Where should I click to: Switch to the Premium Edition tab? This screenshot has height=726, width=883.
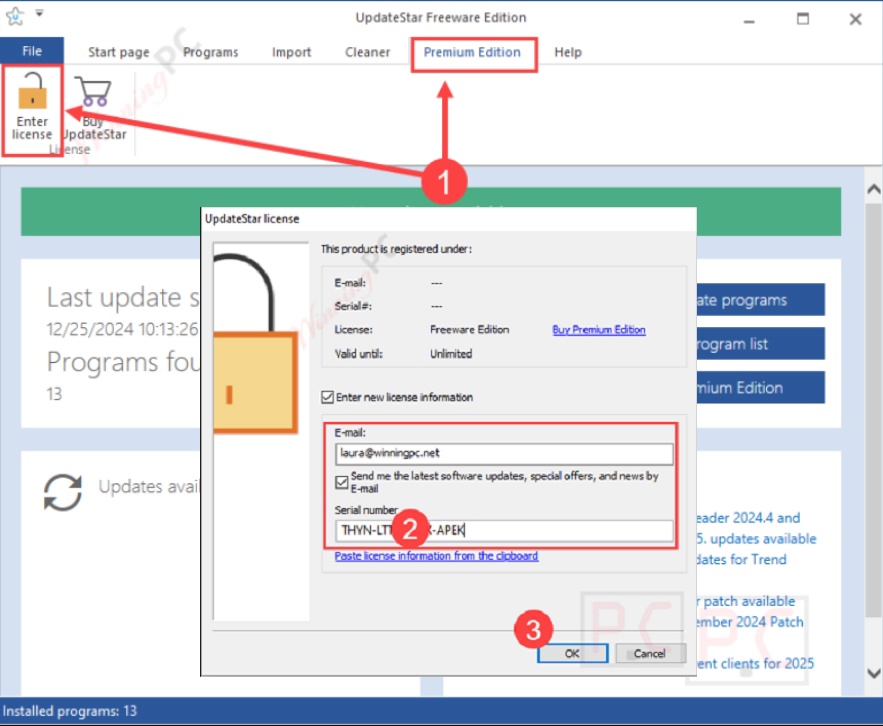(472, 52)
